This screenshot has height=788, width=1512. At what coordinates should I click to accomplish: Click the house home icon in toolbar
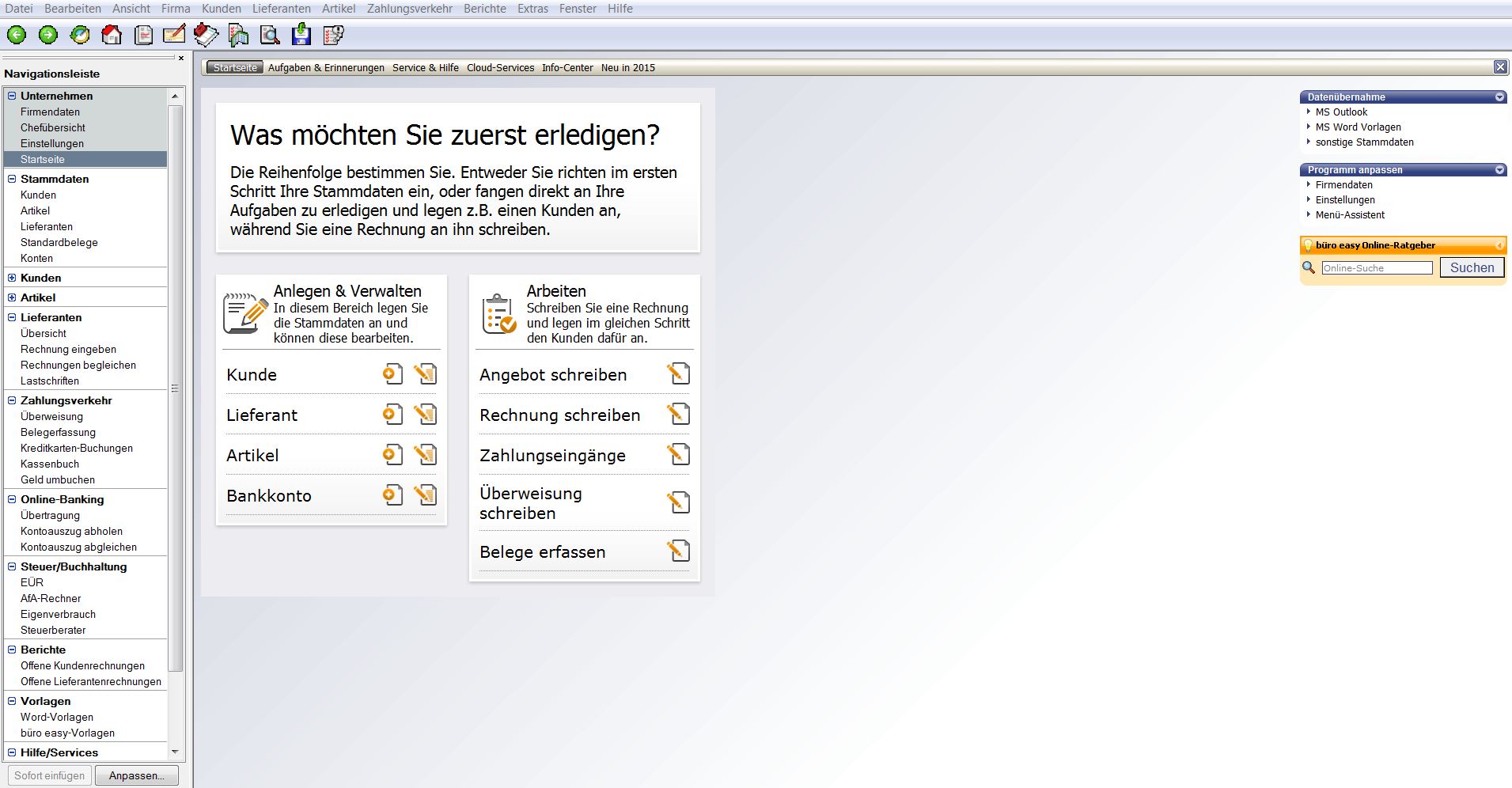(x=112, y=35)
